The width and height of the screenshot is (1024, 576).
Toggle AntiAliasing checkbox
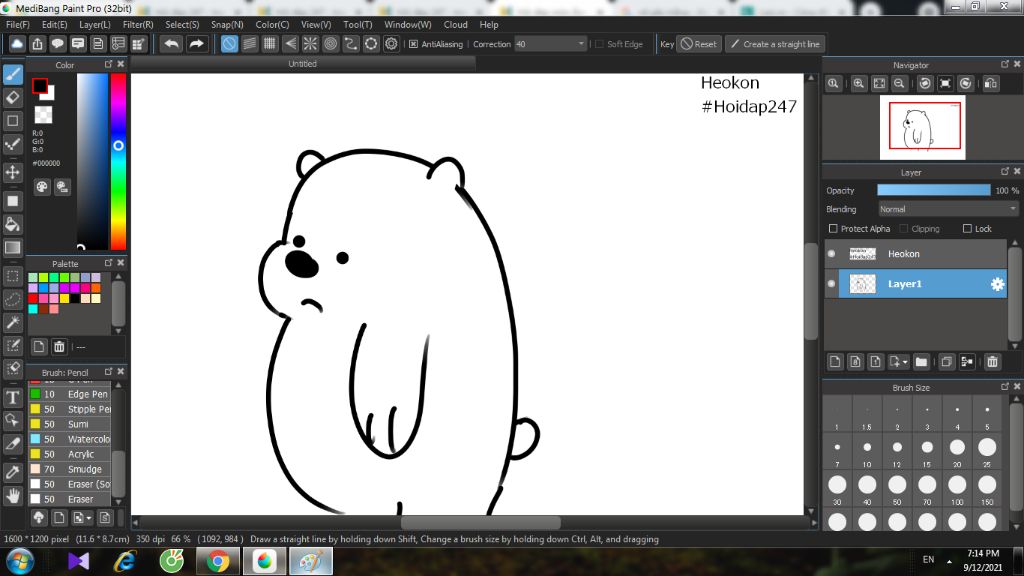(413, 44)
